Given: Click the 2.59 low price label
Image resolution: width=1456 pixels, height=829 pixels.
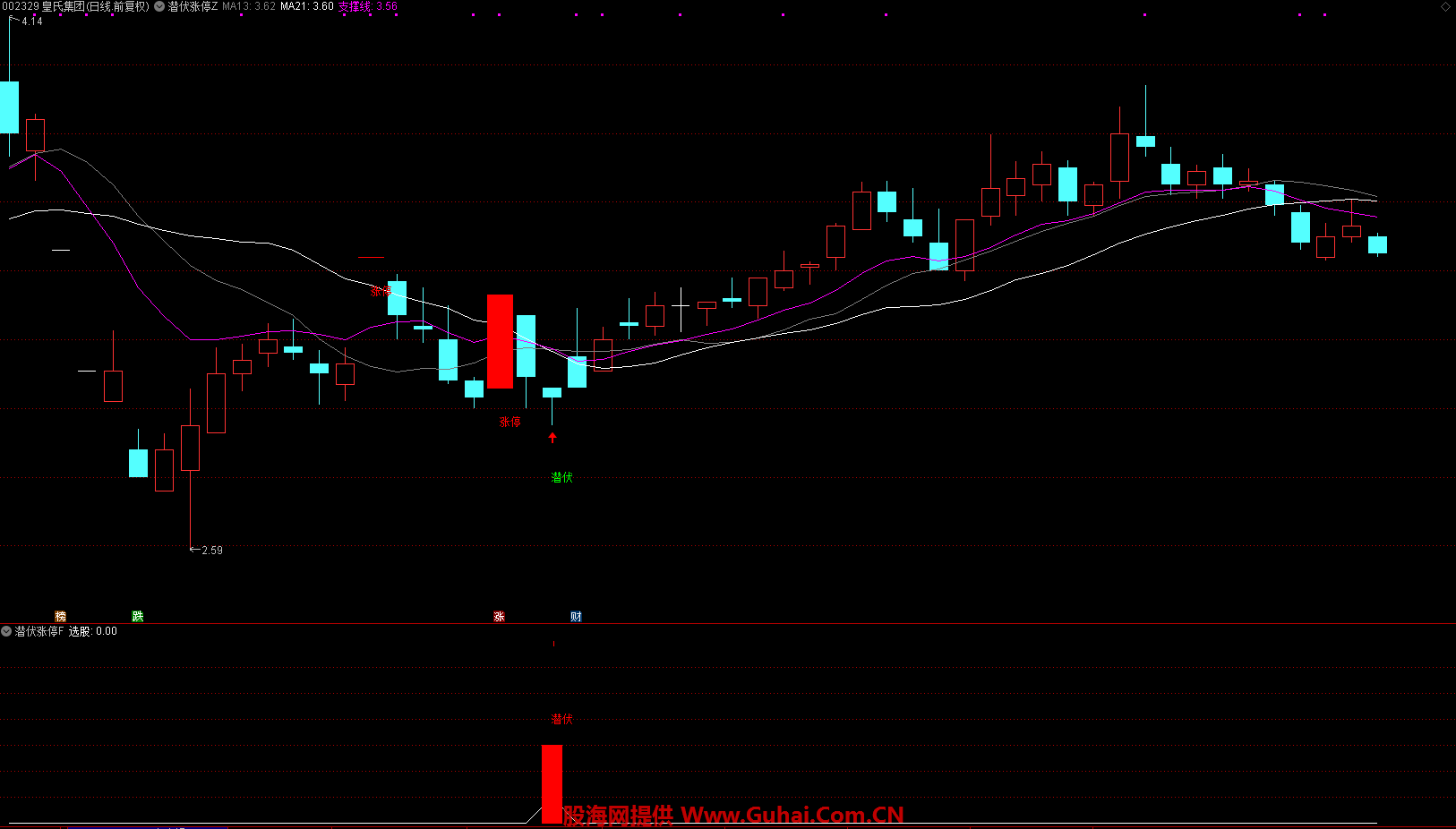Looking at the screenshot, I should pyautogui.click(x=212, y=550).
